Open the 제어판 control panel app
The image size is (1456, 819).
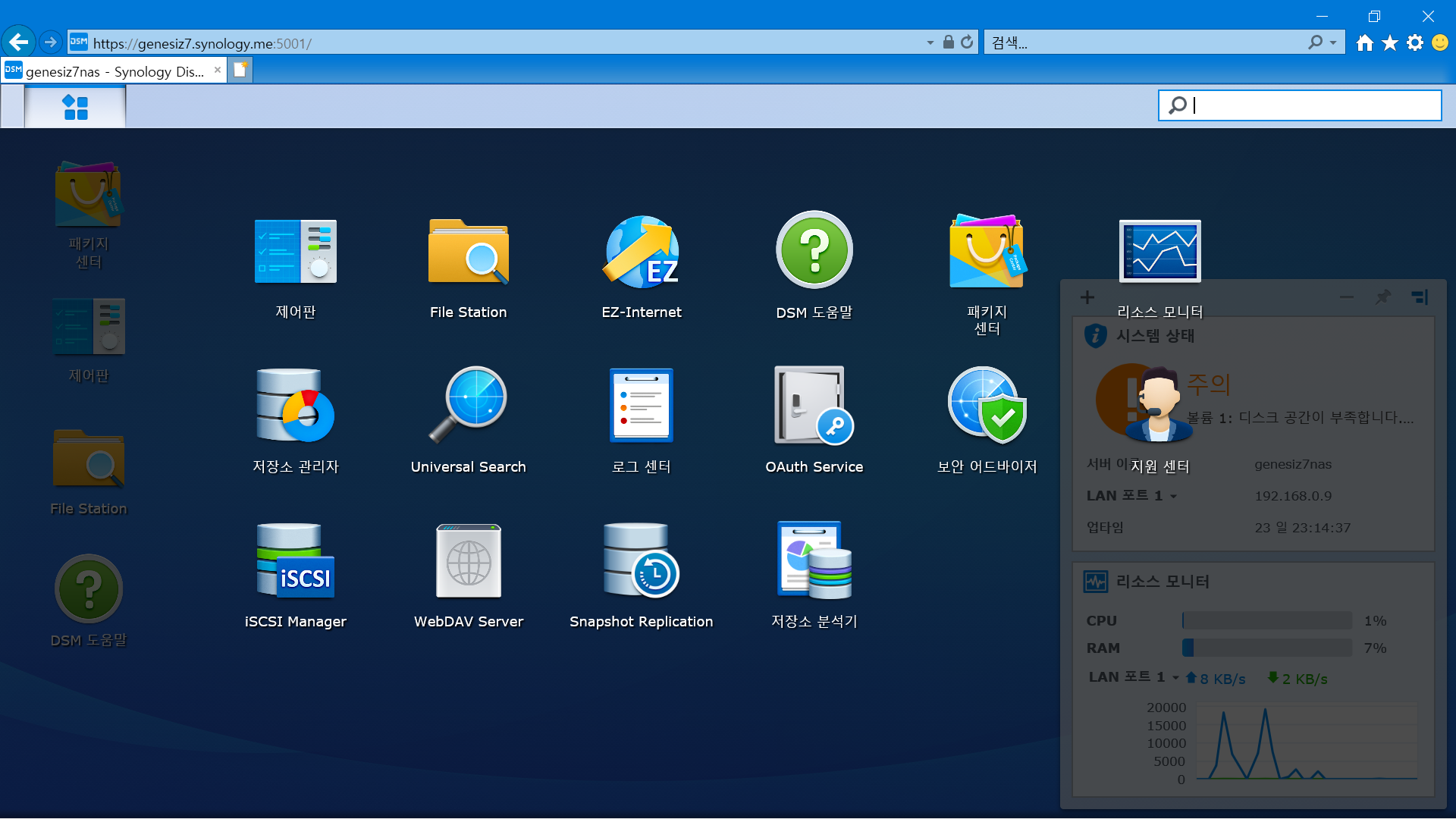296,252
